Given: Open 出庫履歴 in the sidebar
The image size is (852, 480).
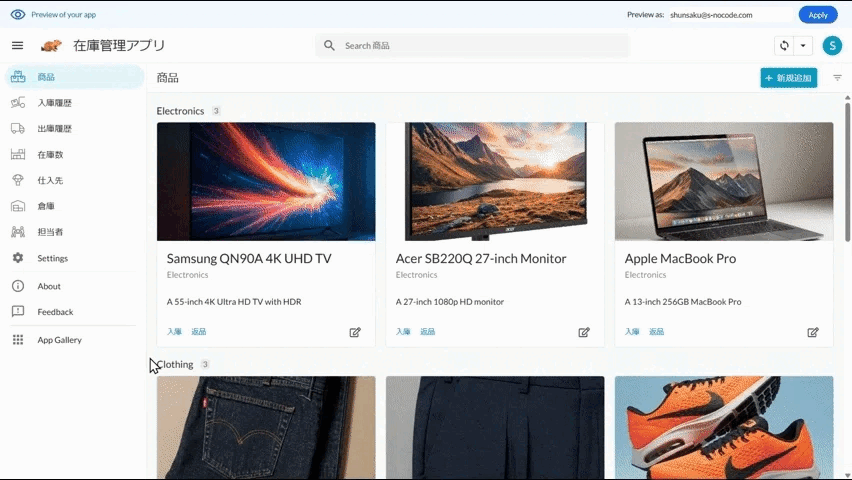Looking at the screenshot, I should 74,129.
